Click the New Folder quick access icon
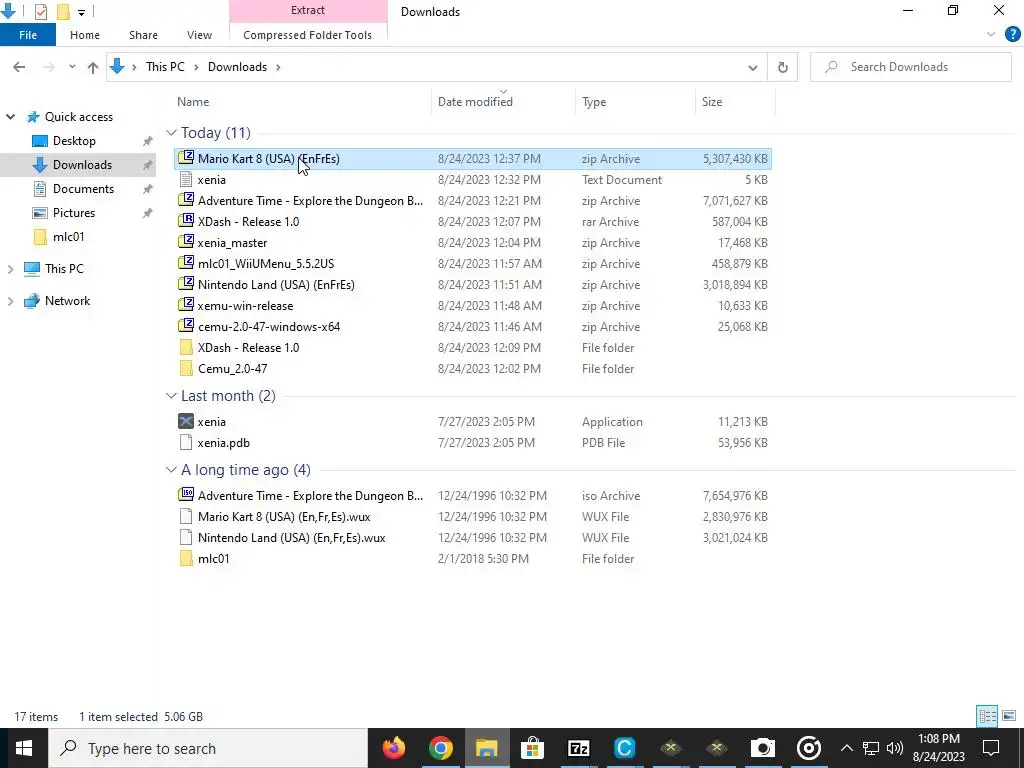This screenshot has width=1024, height=768. pyautogui.click(x=63, y=11)
